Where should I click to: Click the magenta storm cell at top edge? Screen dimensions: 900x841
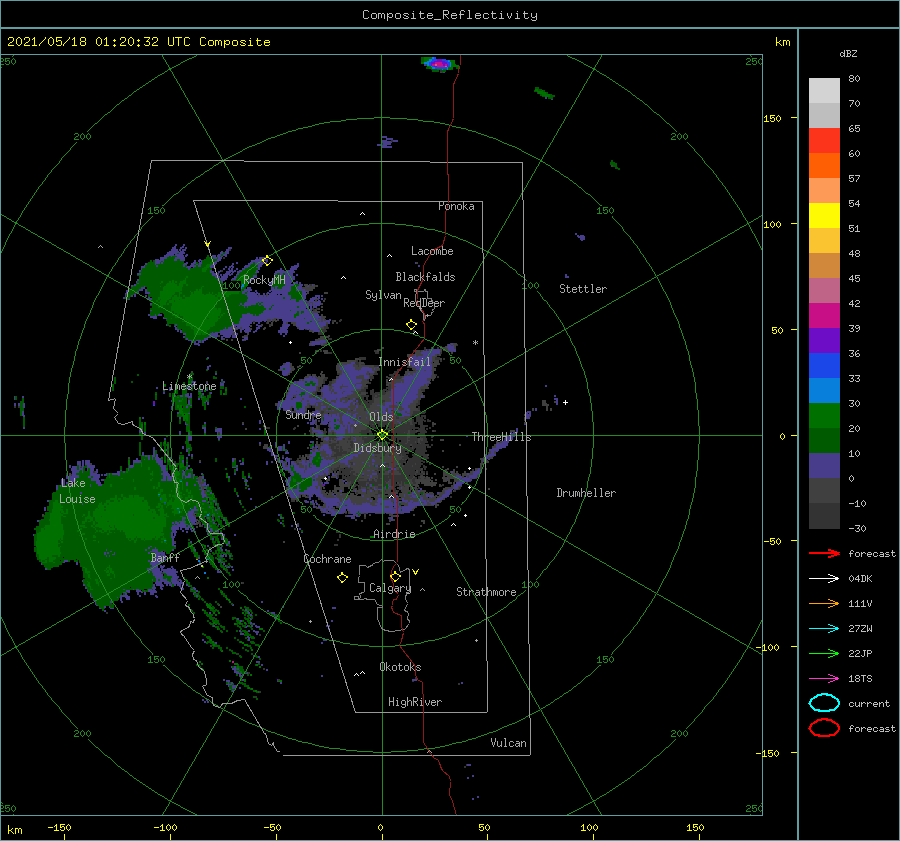440,64
